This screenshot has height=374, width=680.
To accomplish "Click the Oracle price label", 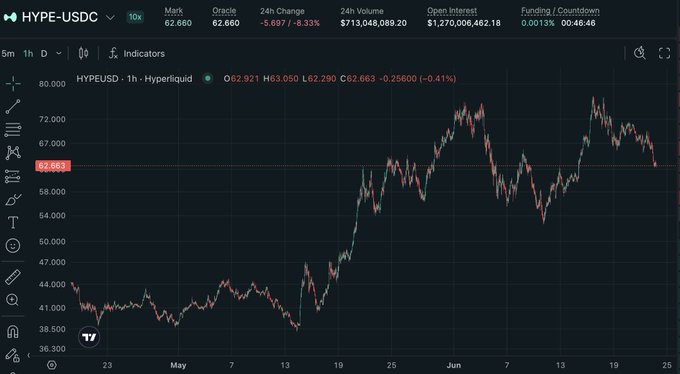I will [x=224, y=11].
